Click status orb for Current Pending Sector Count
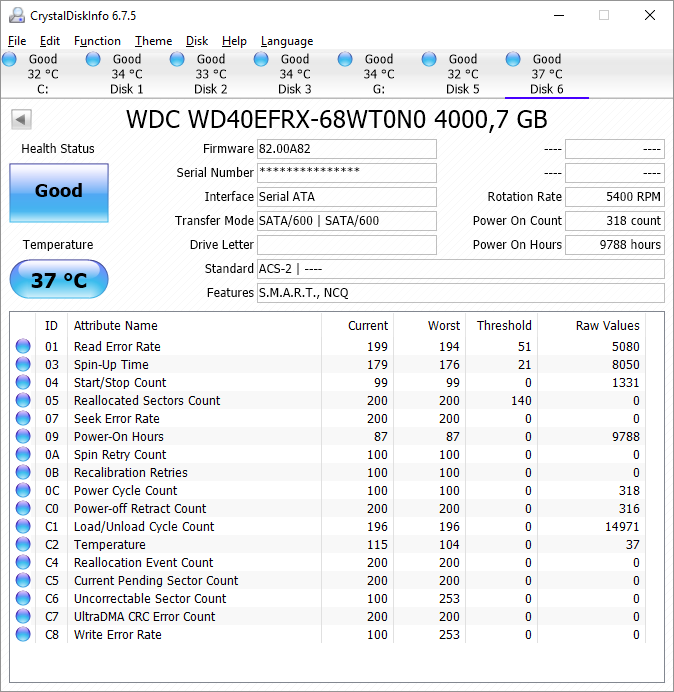The image size is (674, 692). (23, 580)
